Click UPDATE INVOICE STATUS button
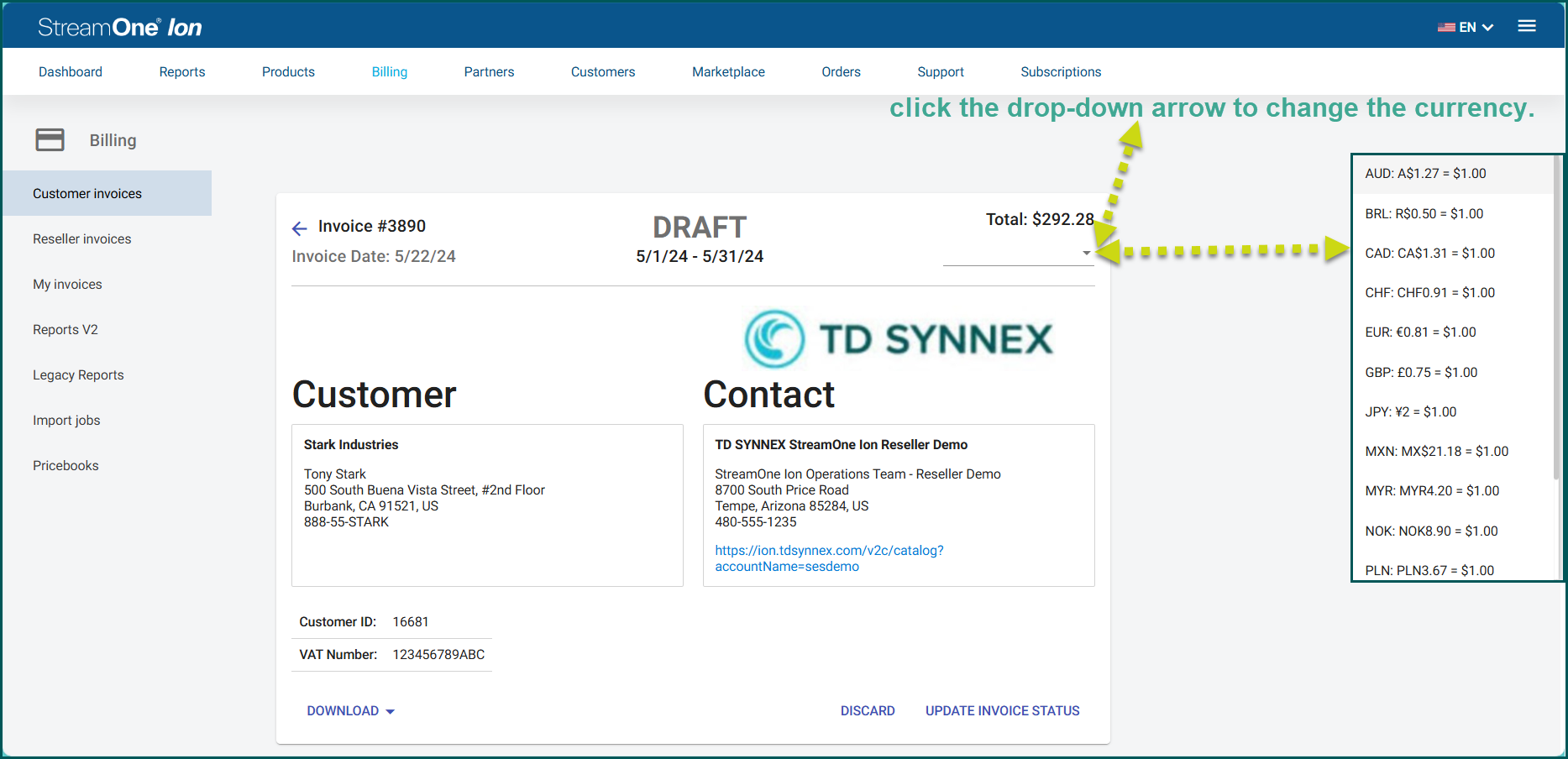 [1002, 711]
